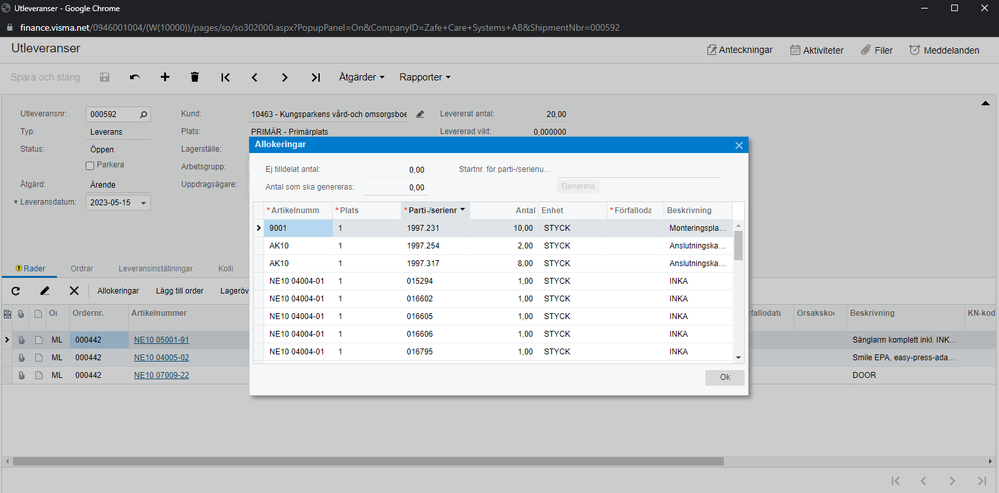Add new record with the plus icon
Screen dimensions: 999x493
pyautogui.click(x=164, y=77)
